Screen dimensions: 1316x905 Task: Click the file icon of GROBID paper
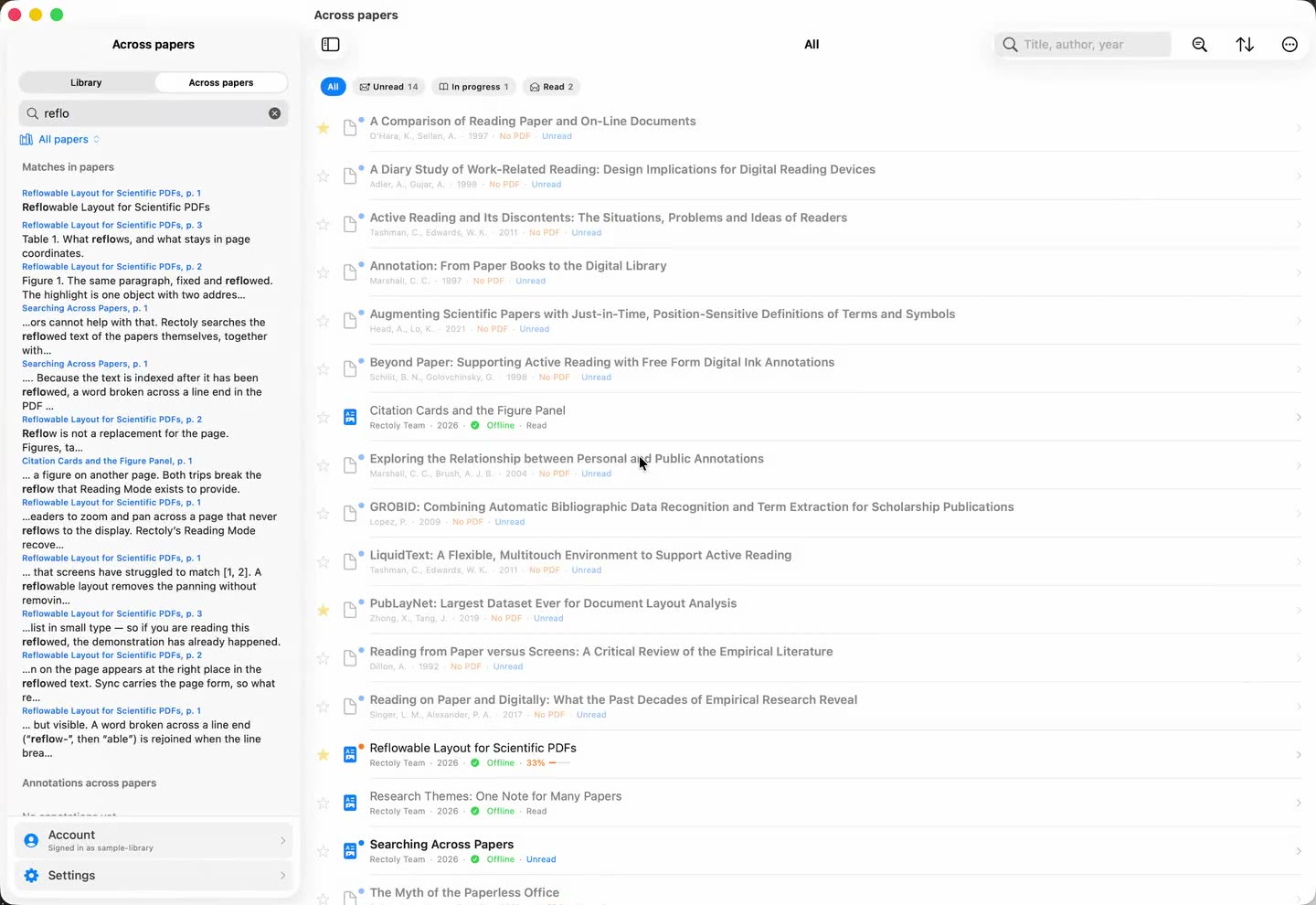(x=350, y=514)
